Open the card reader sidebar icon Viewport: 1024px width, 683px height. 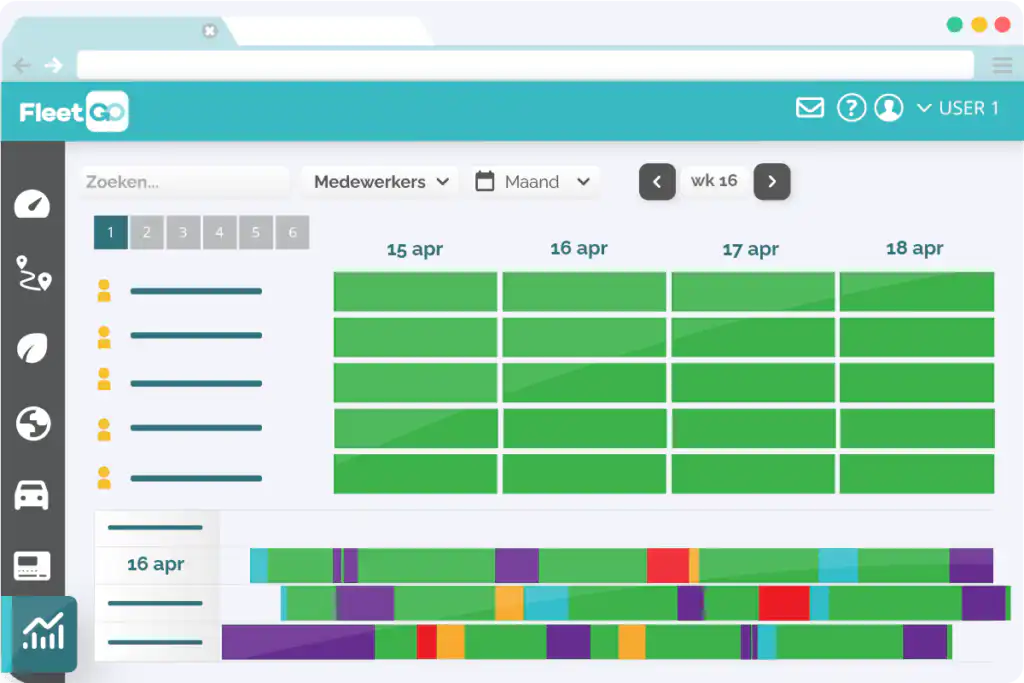[x=32, y=565]
